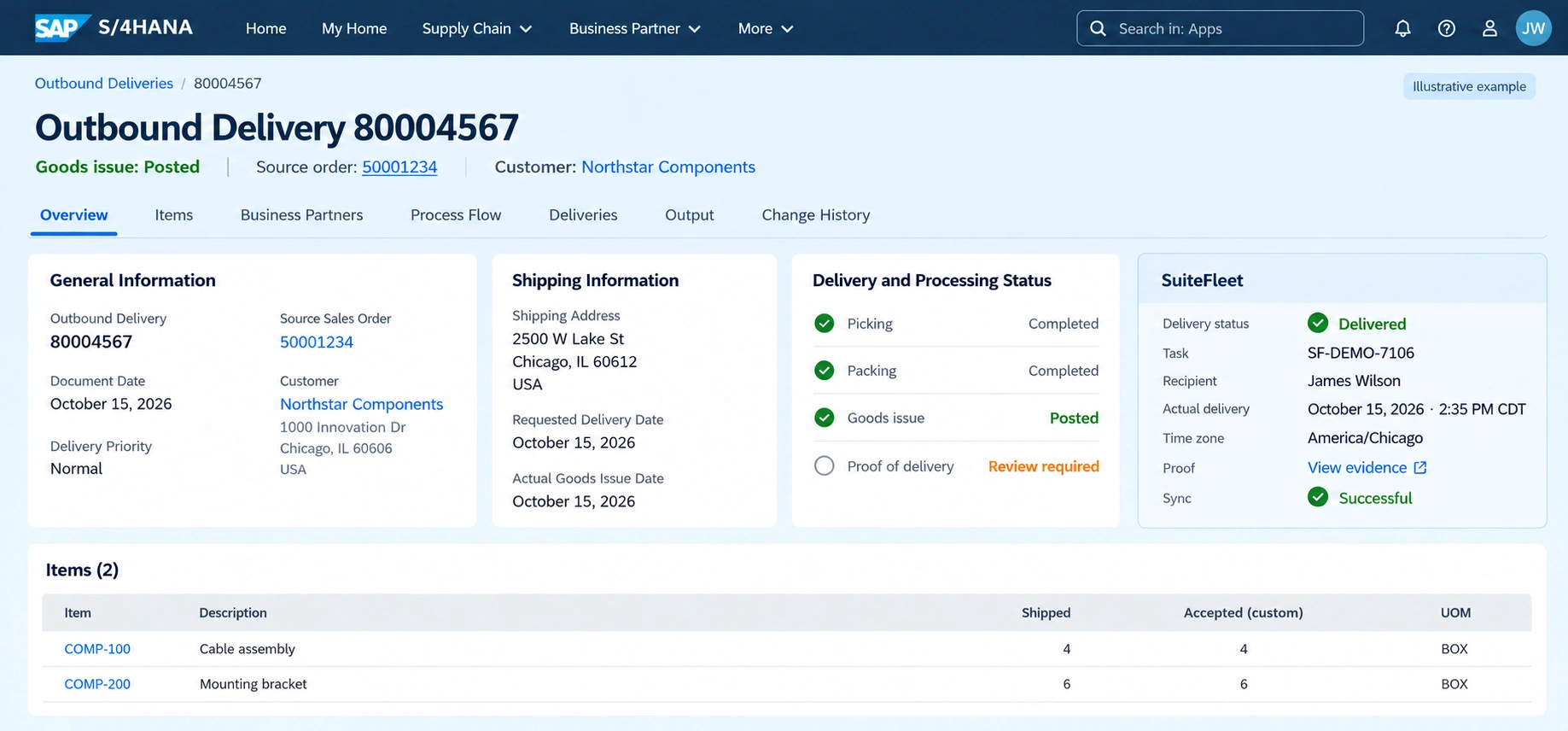
Task: Click the Successful sync text
Action: [1375, 498]
